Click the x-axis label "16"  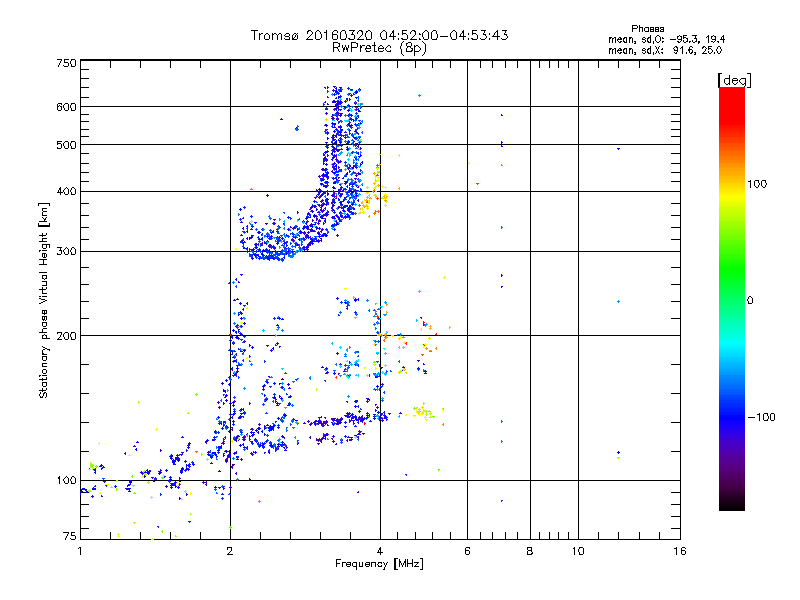680,551
